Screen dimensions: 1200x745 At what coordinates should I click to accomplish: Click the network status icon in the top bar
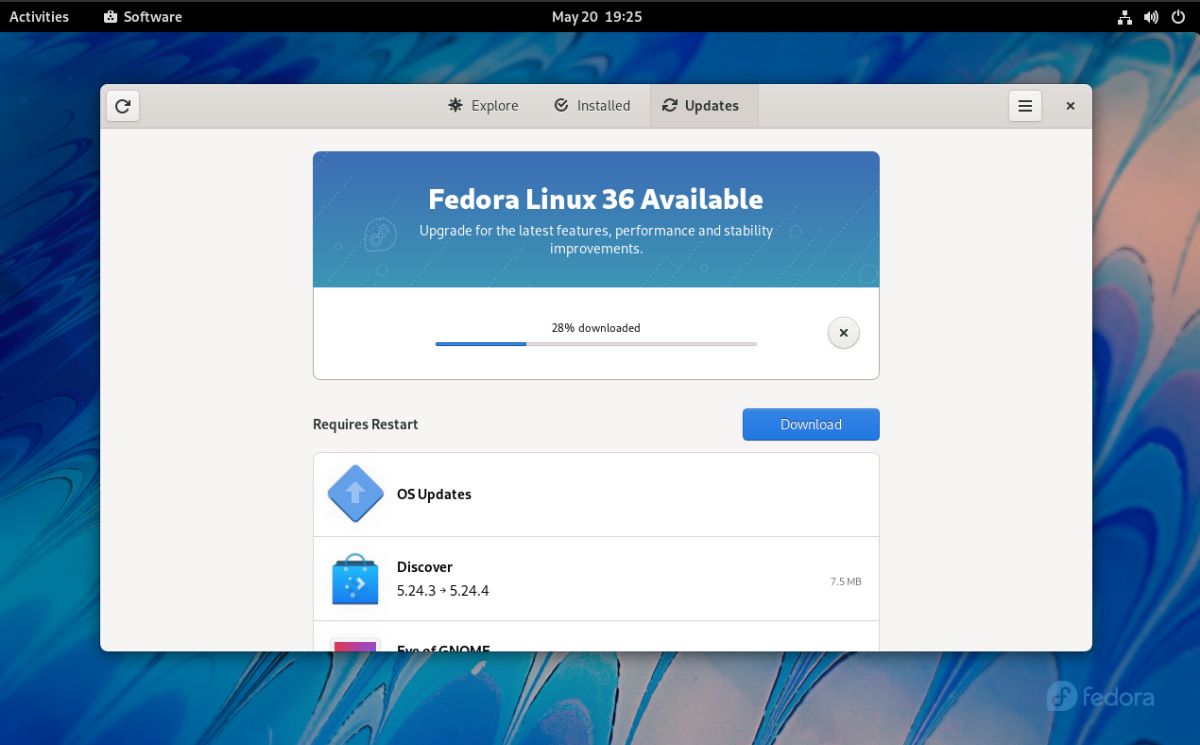point(1124,16)
